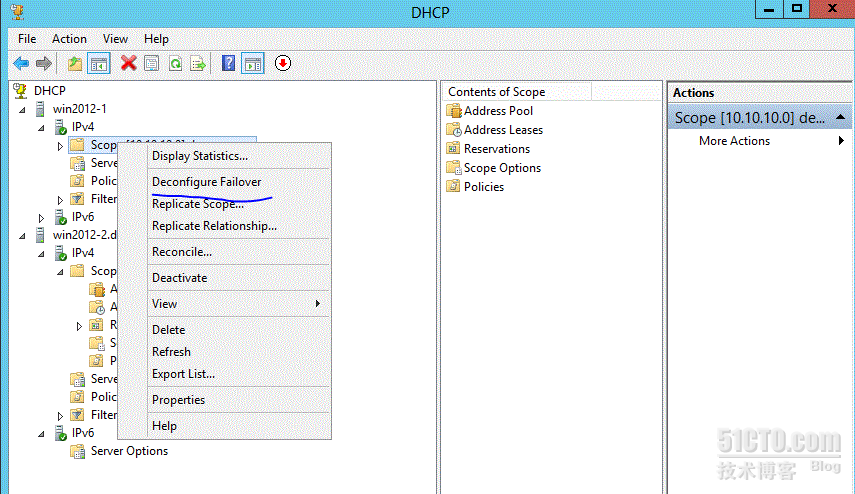The width and height of the screenshot is (855, 494).
Task: Open the View menu in menu bar
Action: (115, 39)
